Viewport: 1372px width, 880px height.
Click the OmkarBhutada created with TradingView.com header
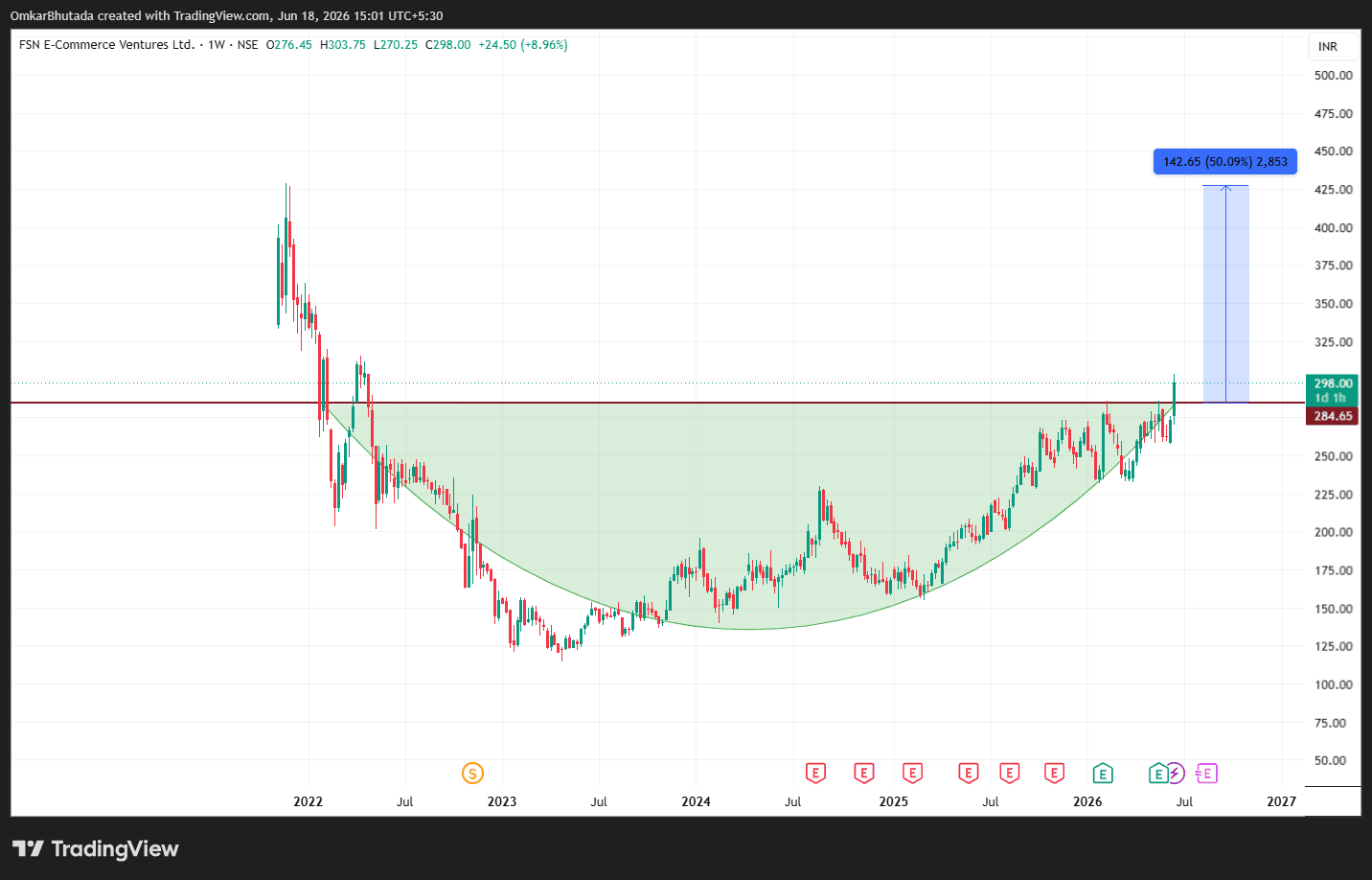(x=226, y=15)
